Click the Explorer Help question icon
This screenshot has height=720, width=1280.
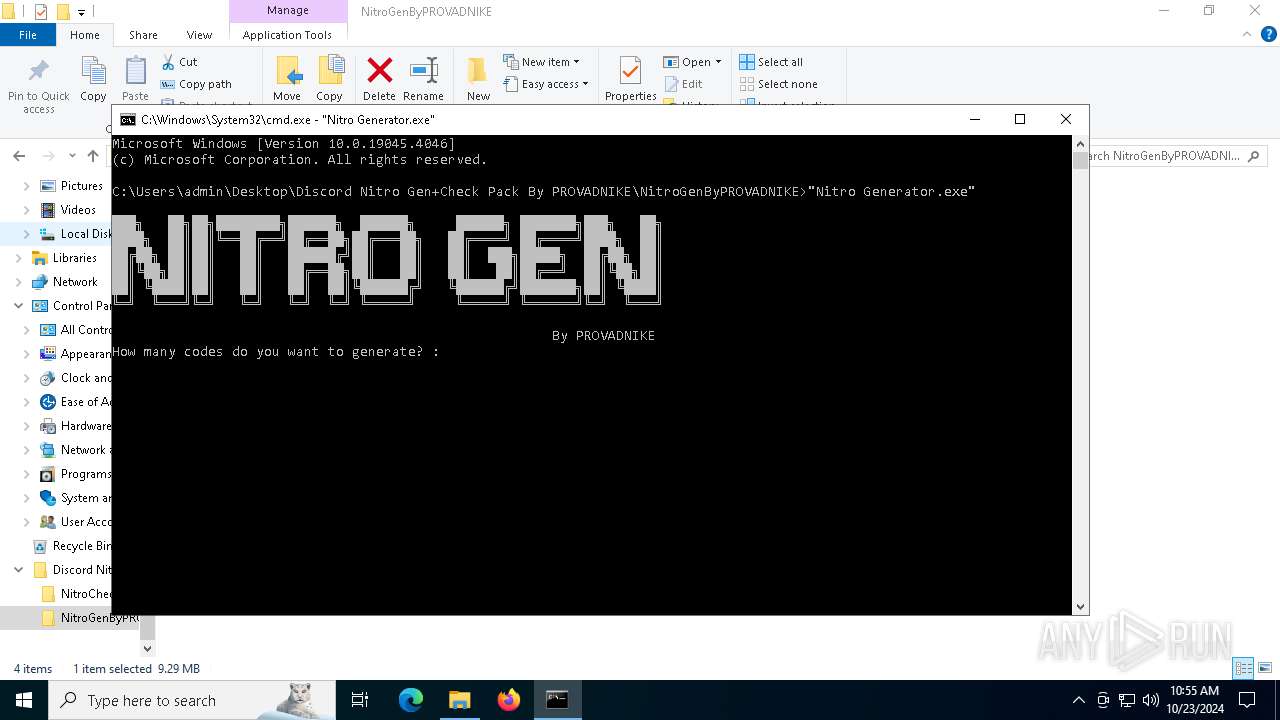[1268, 34]
